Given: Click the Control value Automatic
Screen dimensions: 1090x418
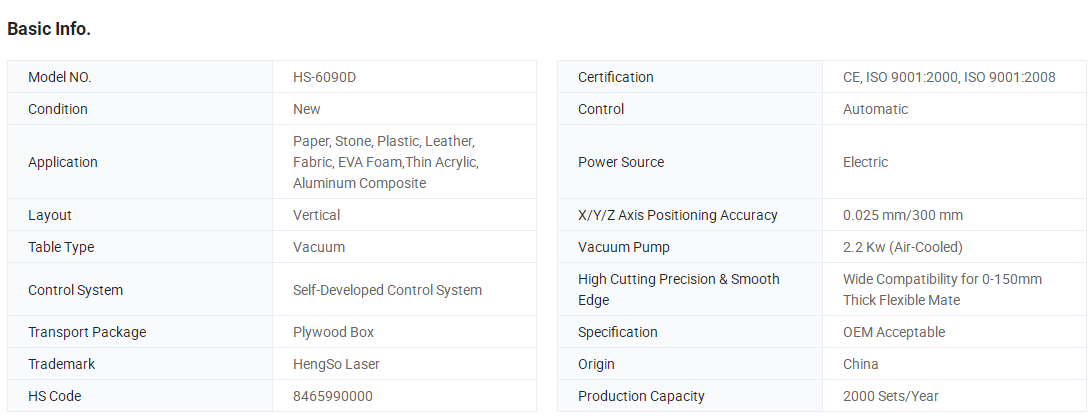Looking at the screenshot, I should pyautogui.click(x=875, y=109).
